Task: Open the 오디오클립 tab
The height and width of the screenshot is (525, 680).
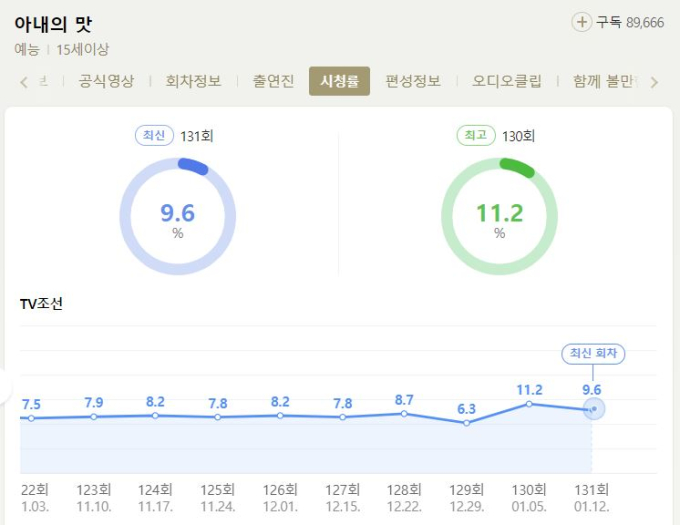Action: 507,81
